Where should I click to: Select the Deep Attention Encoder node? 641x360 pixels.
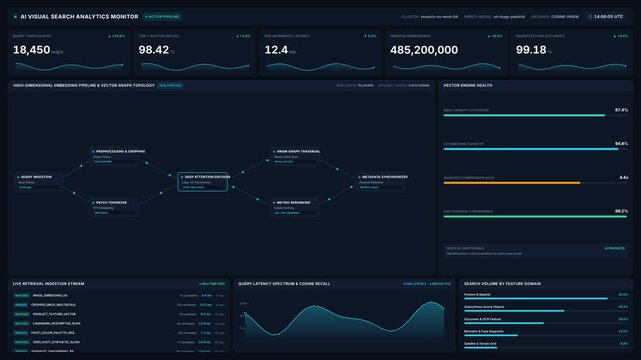203,182
